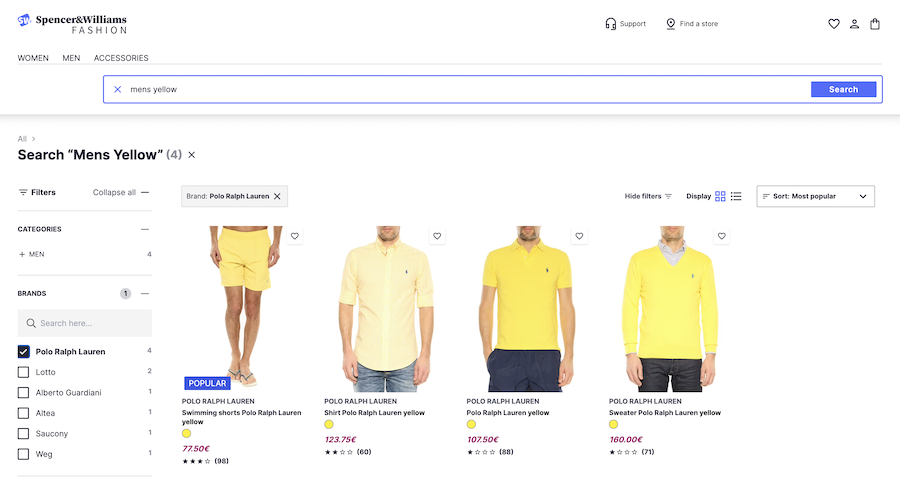Open the Sort: Most popular dropdown
Viewport: 900px width, 482px height.
815,196
